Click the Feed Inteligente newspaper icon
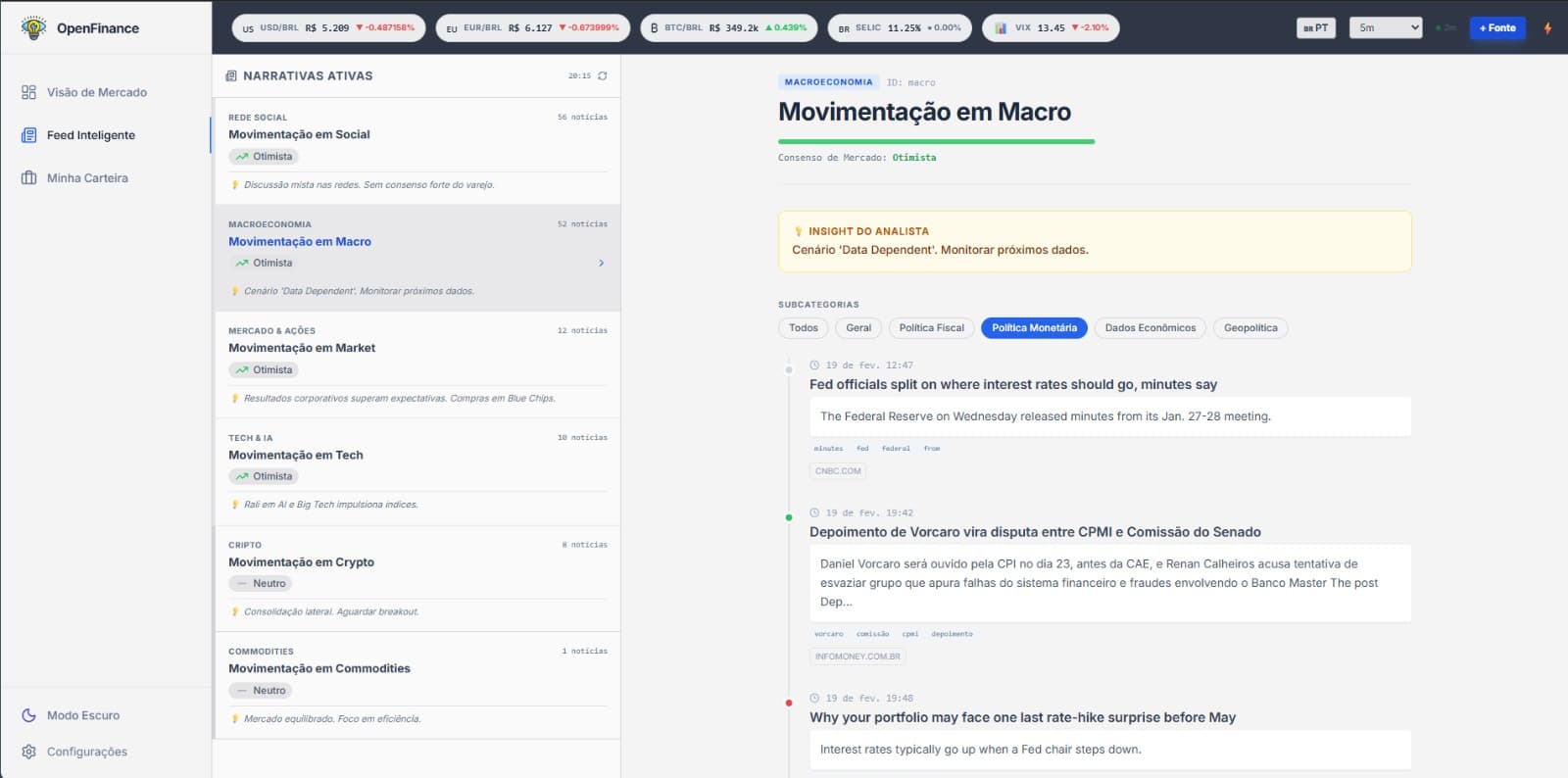This screenshot has height=778, width=1568. pyautogui.click(x=28, y=135)
